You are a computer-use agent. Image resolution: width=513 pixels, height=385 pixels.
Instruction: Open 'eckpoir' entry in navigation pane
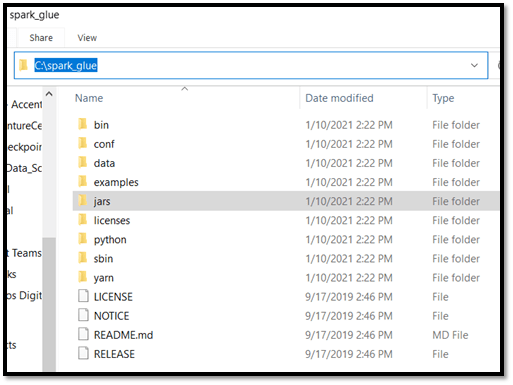click(x=25, y=147)
